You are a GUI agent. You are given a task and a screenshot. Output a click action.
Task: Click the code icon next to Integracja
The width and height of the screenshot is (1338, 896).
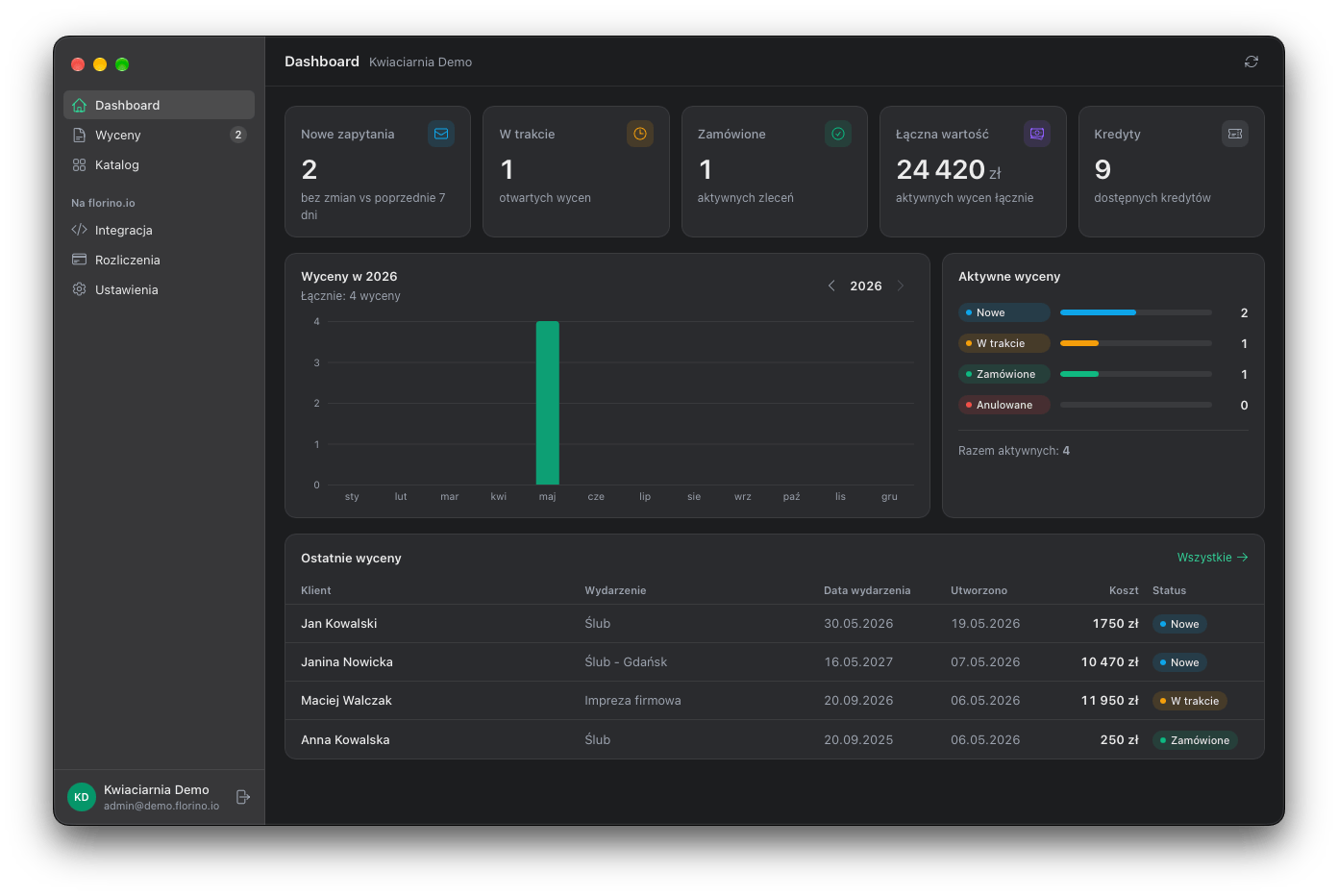pos(80,230)
